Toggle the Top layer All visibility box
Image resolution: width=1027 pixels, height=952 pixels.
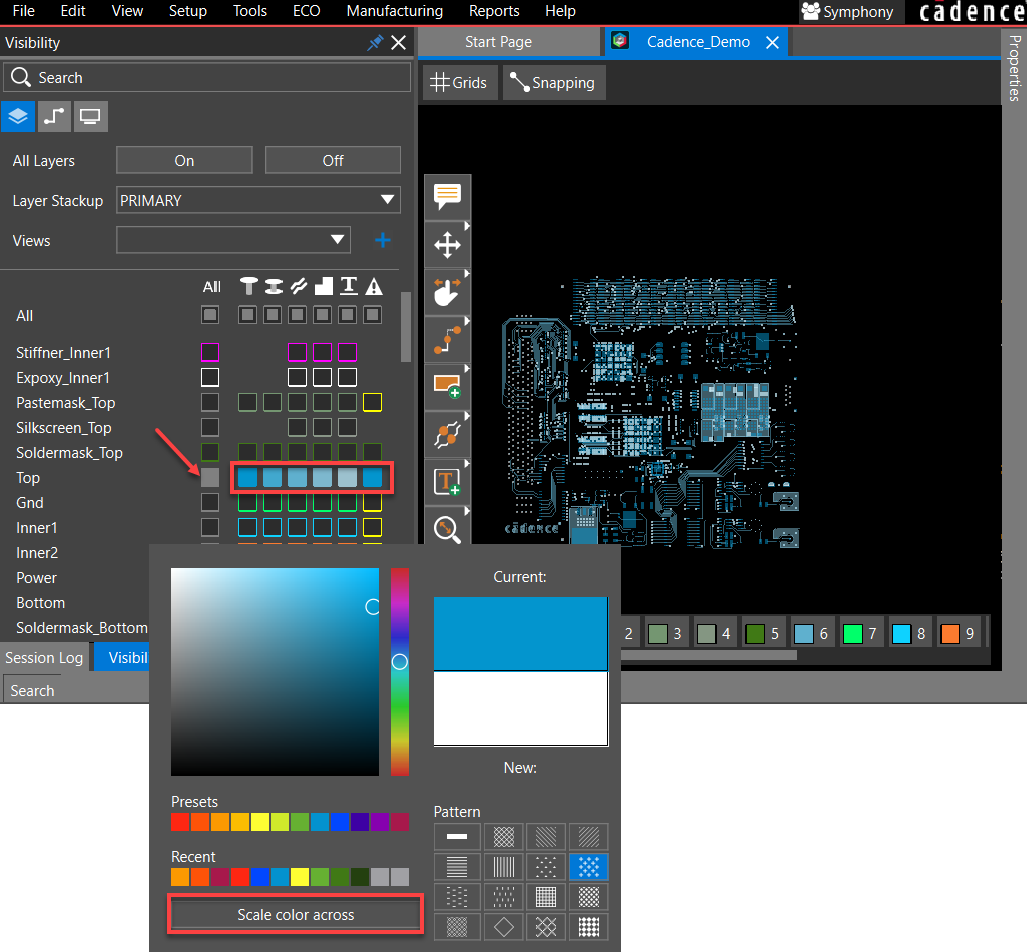click(x=210, y=478)
